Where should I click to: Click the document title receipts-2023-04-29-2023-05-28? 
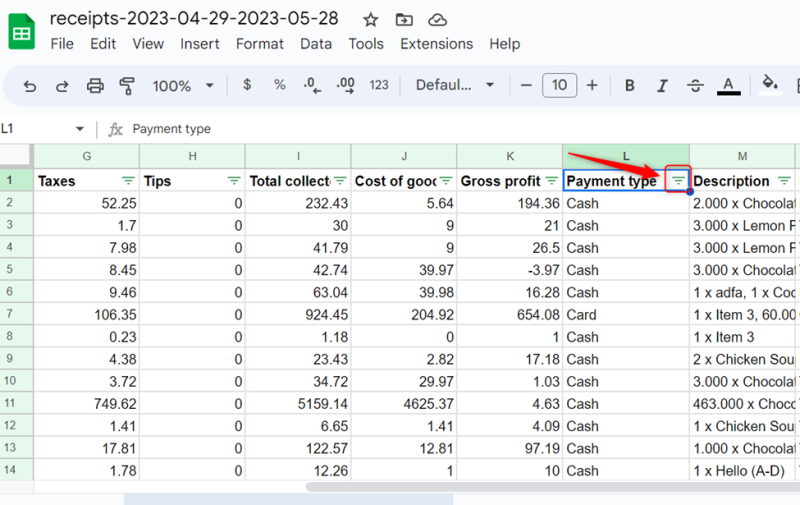point(194,19)
